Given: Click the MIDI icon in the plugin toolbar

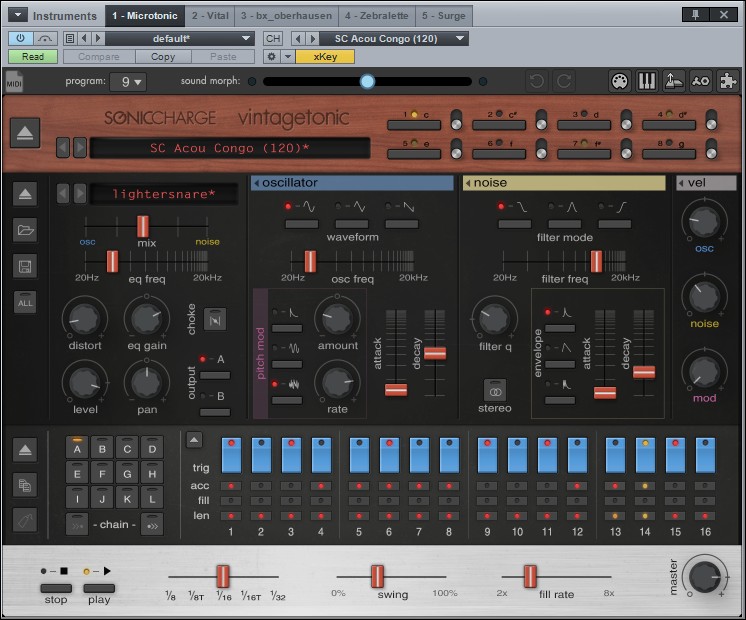Looking at the screenshot, I should [x=14, y=82].
